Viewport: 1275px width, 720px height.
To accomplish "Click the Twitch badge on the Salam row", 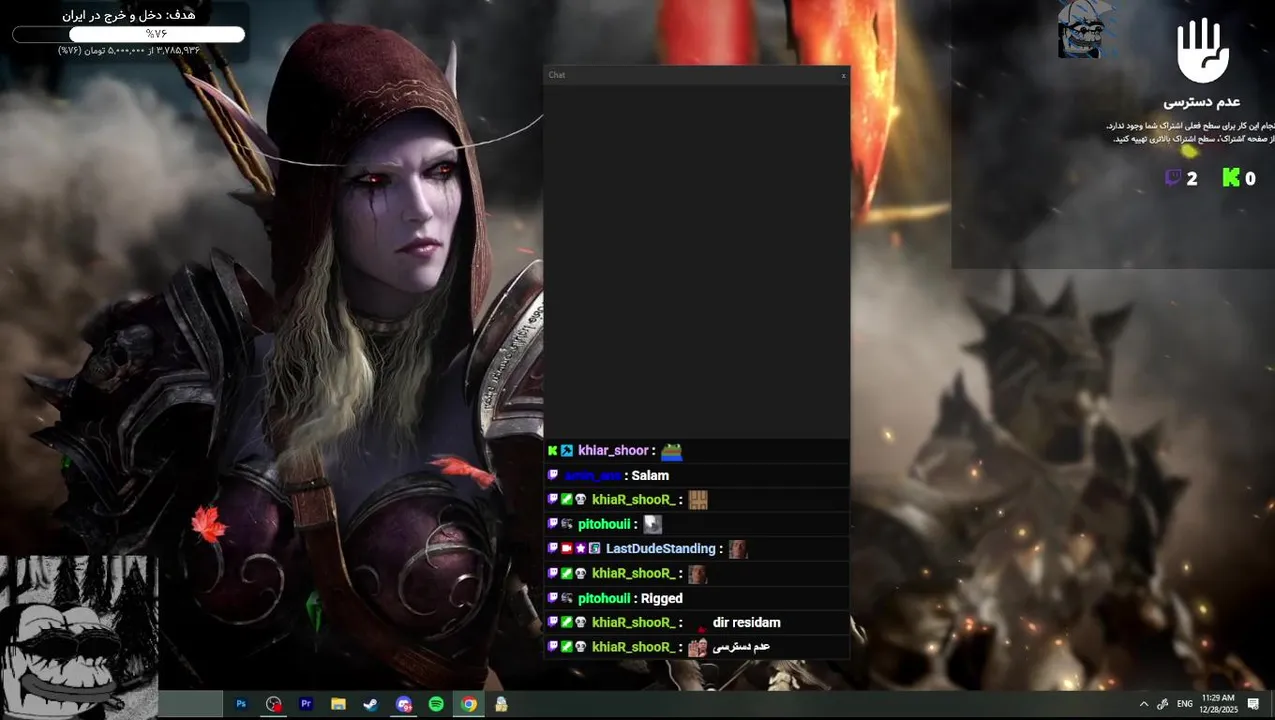I will 552,475.
